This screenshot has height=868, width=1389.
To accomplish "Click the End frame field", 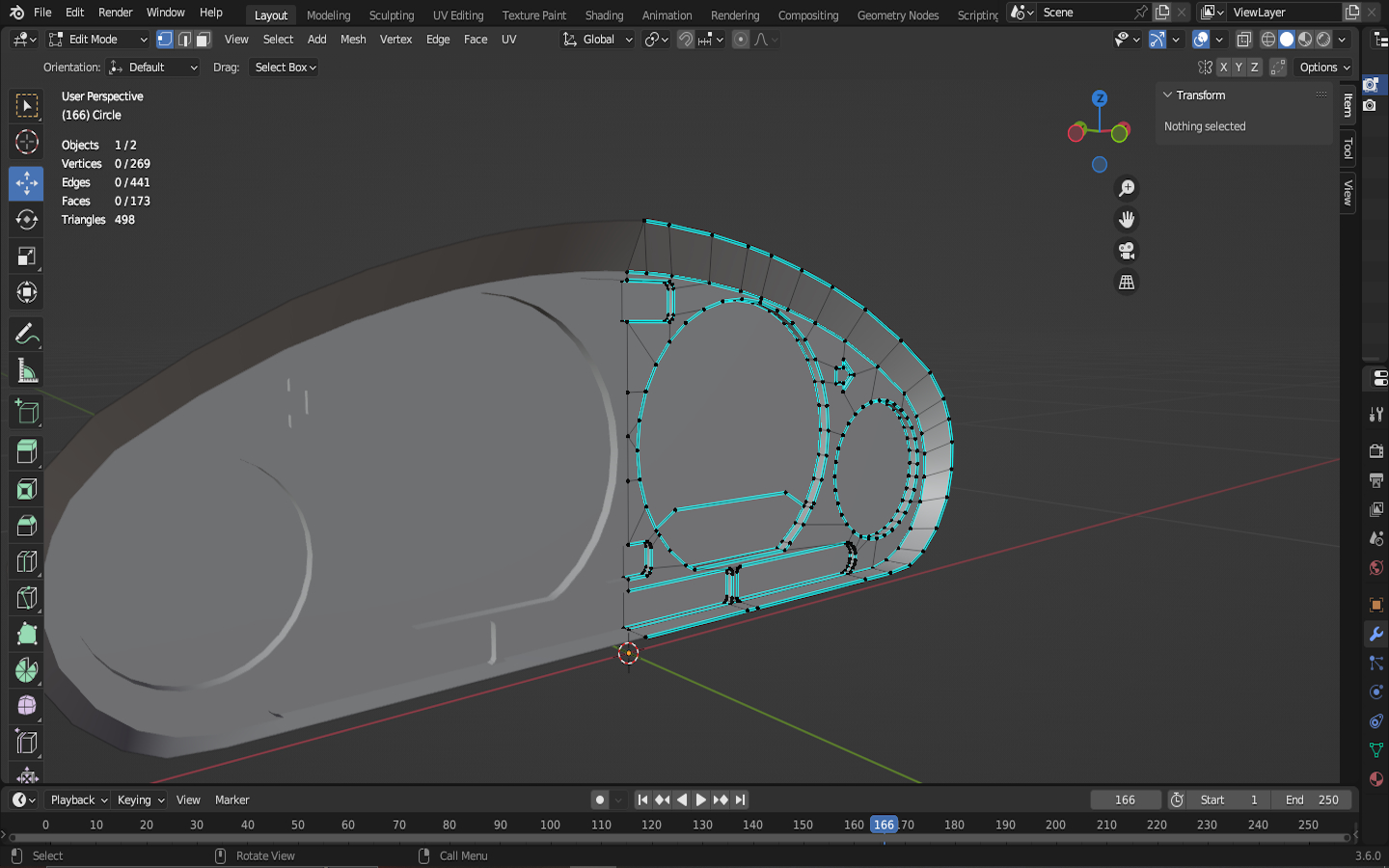I will (x=1312, y=800).
